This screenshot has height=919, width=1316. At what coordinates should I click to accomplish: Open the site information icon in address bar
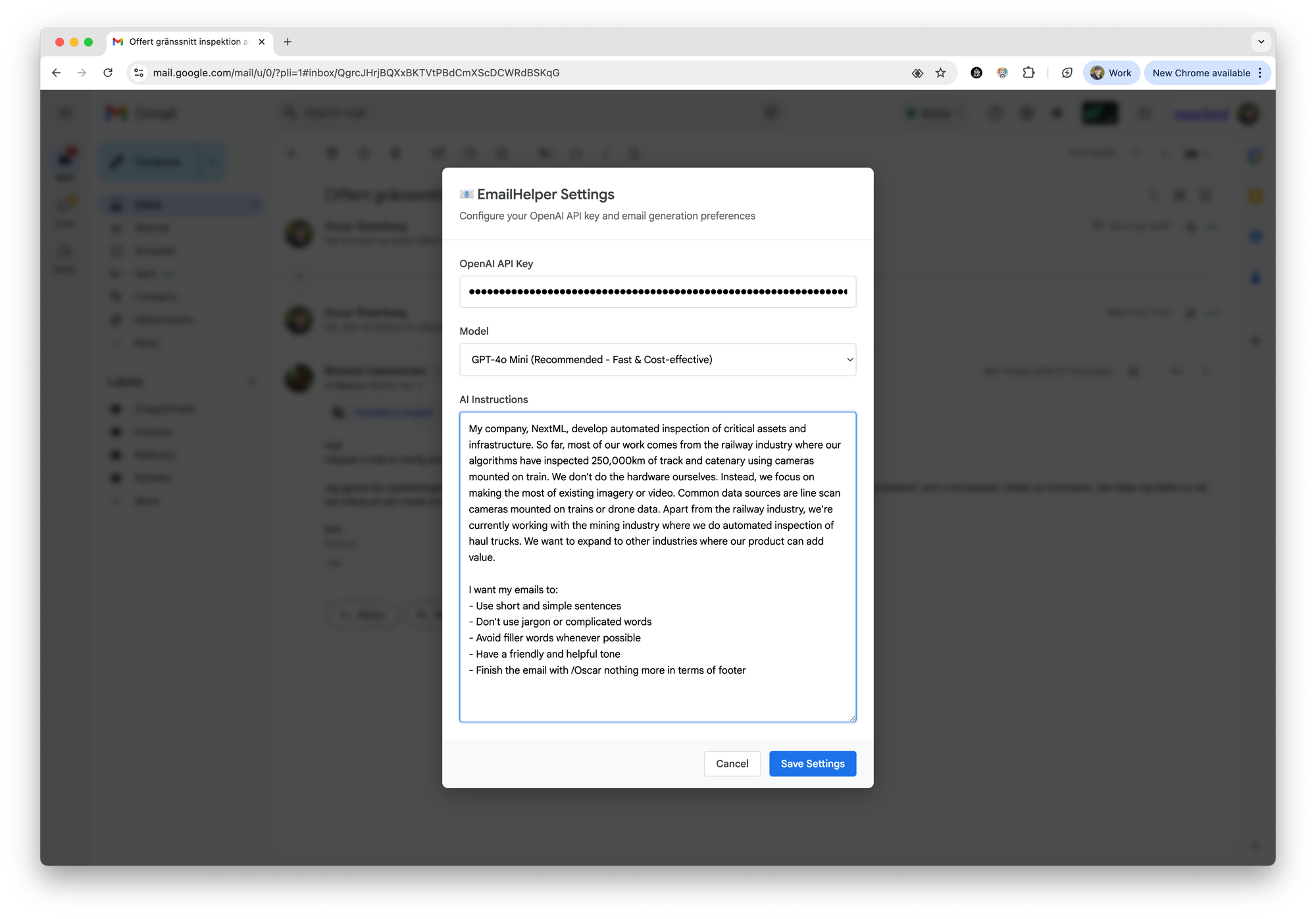coord(139,73)
